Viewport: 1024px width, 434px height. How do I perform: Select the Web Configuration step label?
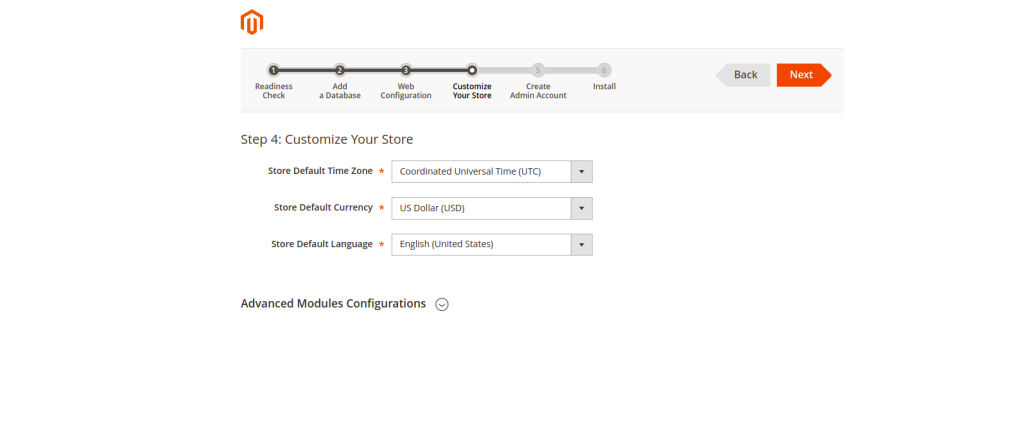pos(406,91)
